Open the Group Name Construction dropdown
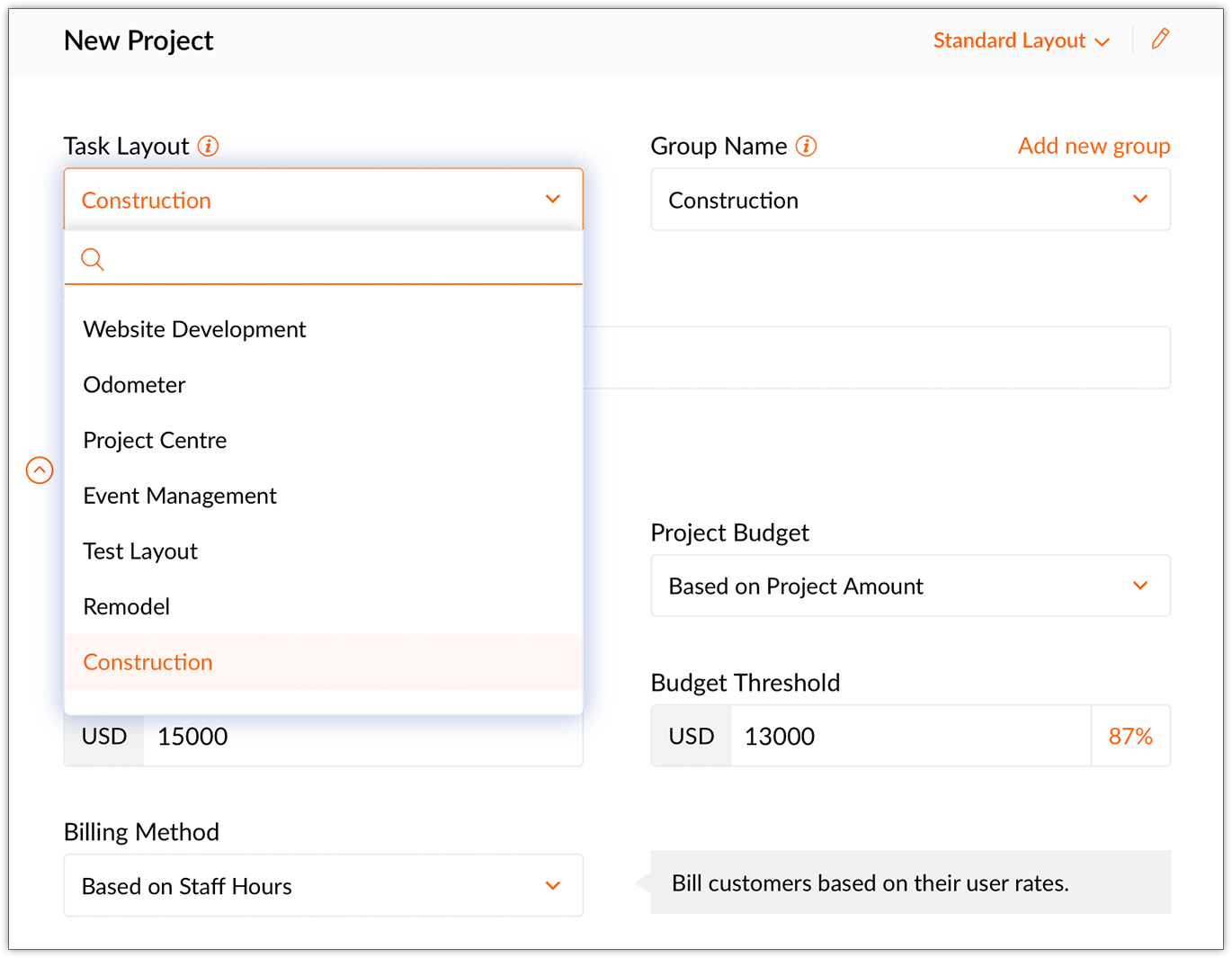The width and height of the screenshot is (1232, 958). click(x=910, y=200)
